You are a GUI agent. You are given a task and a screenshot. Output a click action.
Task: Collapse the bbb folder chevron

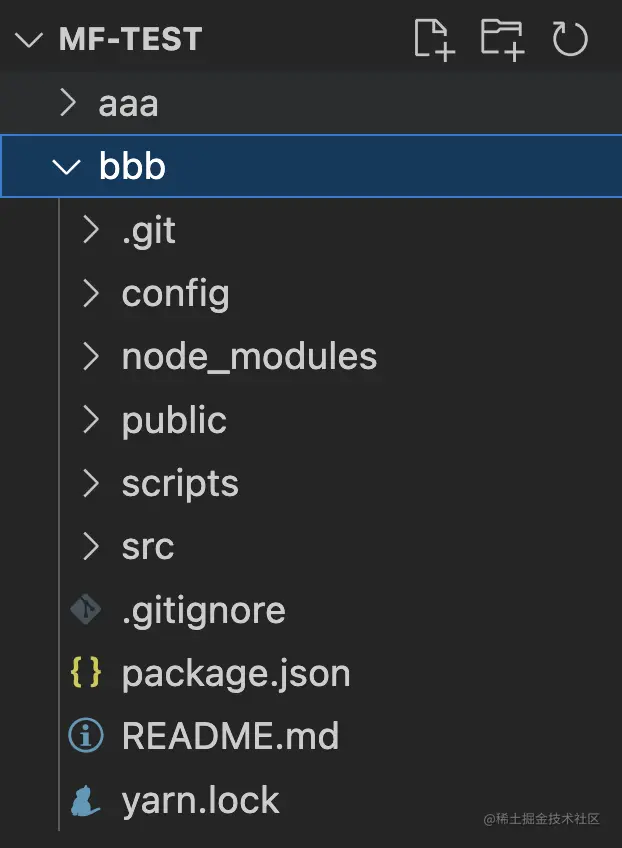pos(67,167)
